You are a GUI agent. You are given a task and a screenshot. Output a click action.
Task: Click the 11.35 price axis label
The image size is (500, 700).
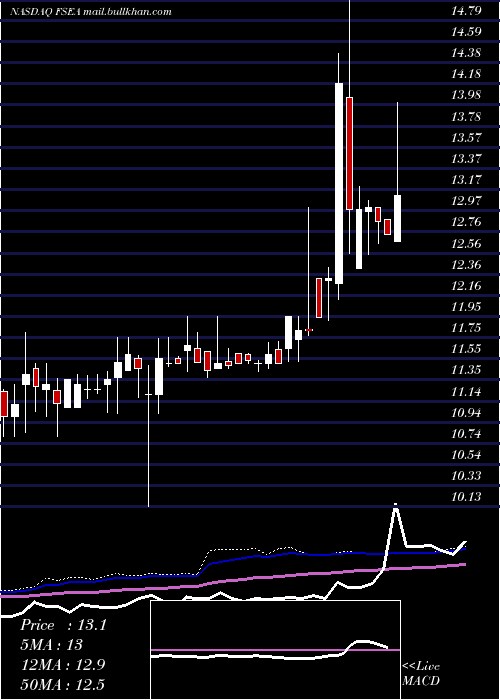pos(466,370)
